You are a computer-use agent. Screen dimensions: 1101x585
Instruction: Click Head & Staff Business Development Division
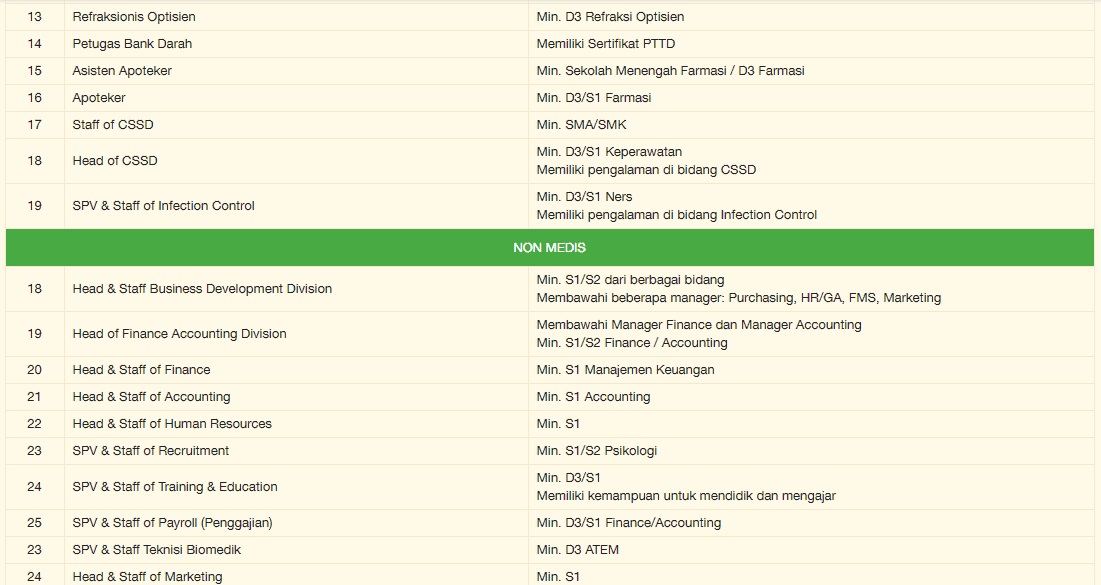(x=202, y=289)
